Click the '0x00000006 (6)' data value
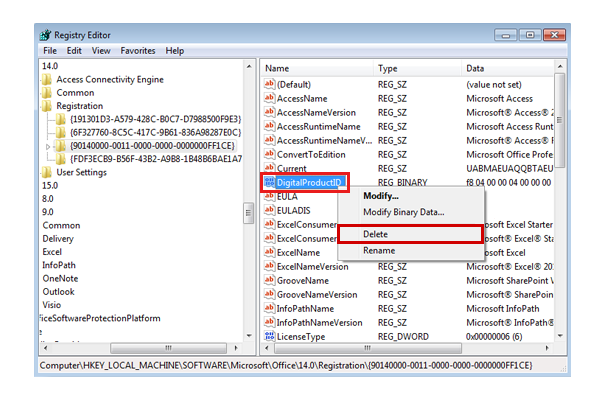The image size is (606, 400). 494,337
